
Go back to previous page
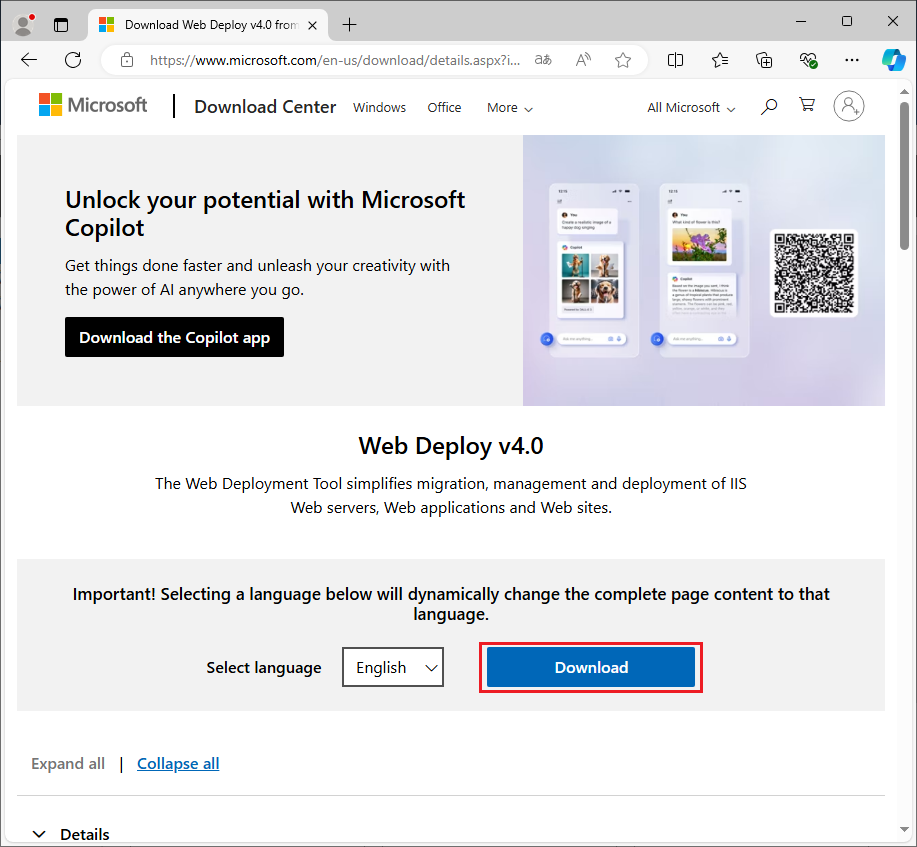pos(29,60)
